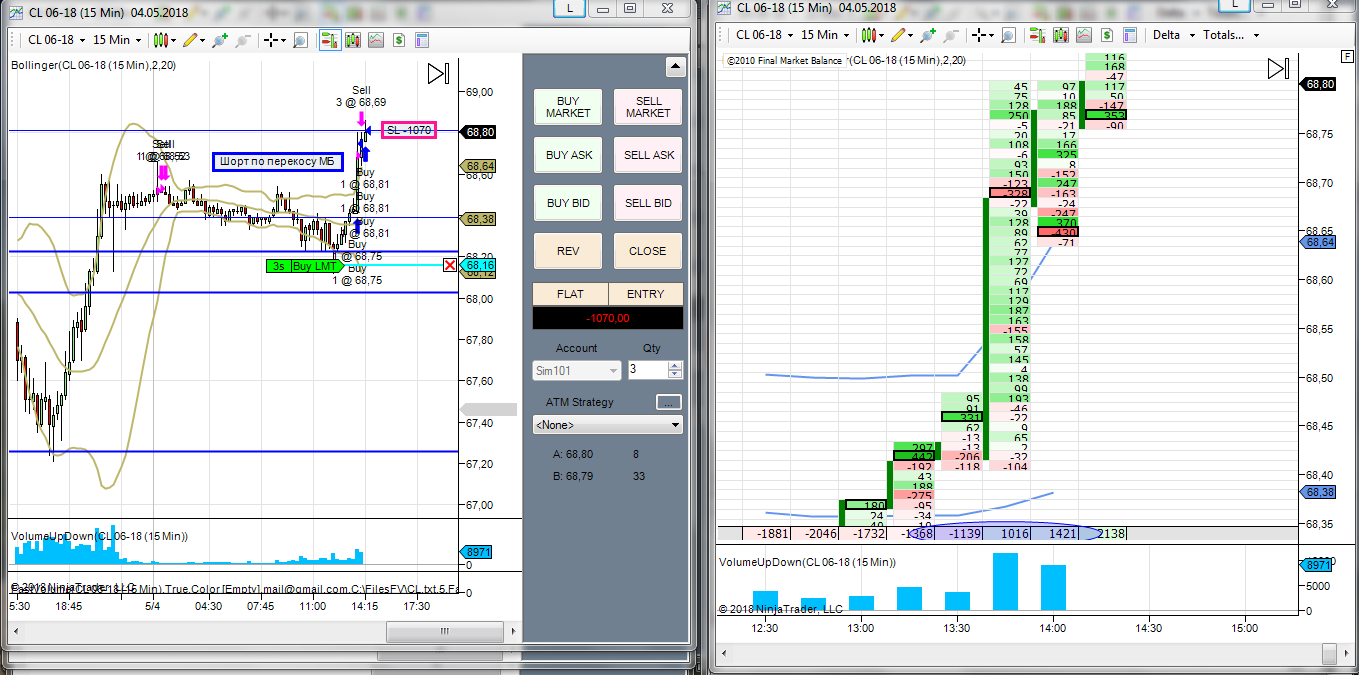Click BUY ASK button
Viewport: 1359px width, 675px height.
coord(568,155)
